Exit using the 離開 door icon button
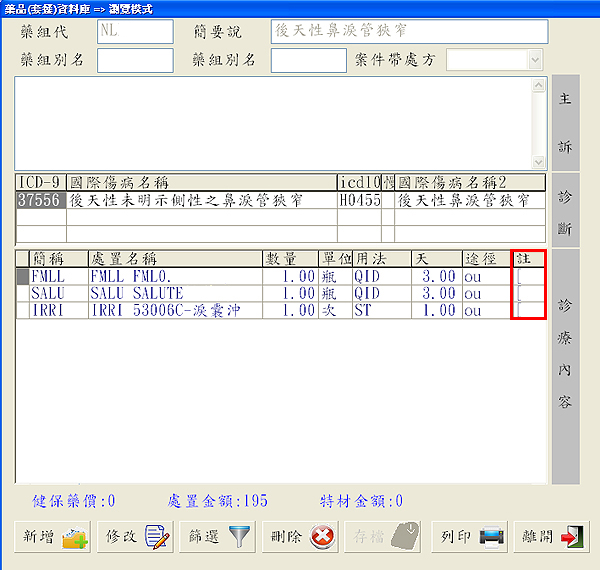Screen dimensions: 600x570 click(x=551, y=537)
